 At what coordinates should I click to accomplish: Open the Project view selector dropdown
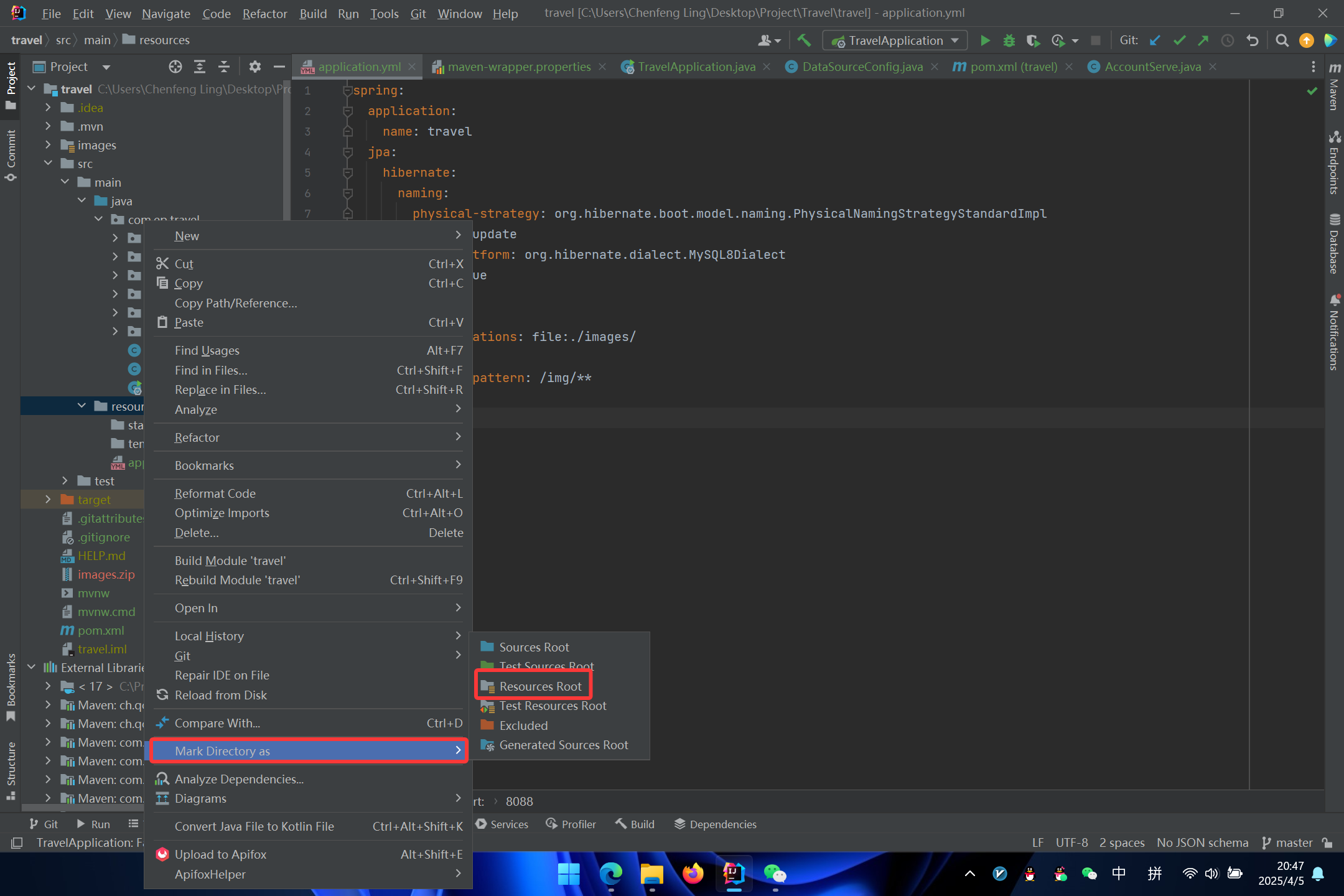(x=72, y=67)
